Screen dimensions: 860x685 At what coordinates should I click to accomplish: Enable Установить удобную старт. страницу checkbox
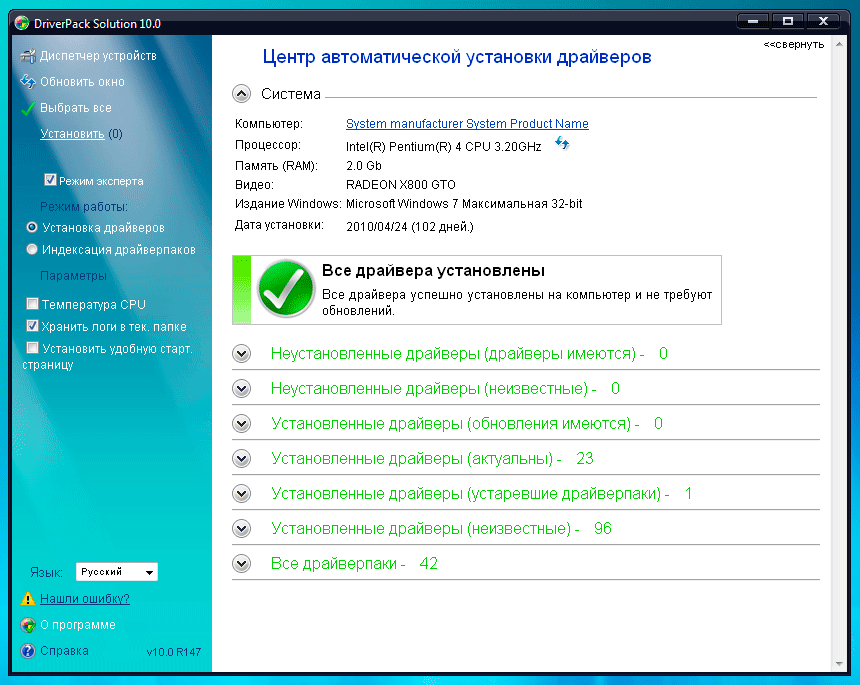pyautogui.click(x=32, y=348)
